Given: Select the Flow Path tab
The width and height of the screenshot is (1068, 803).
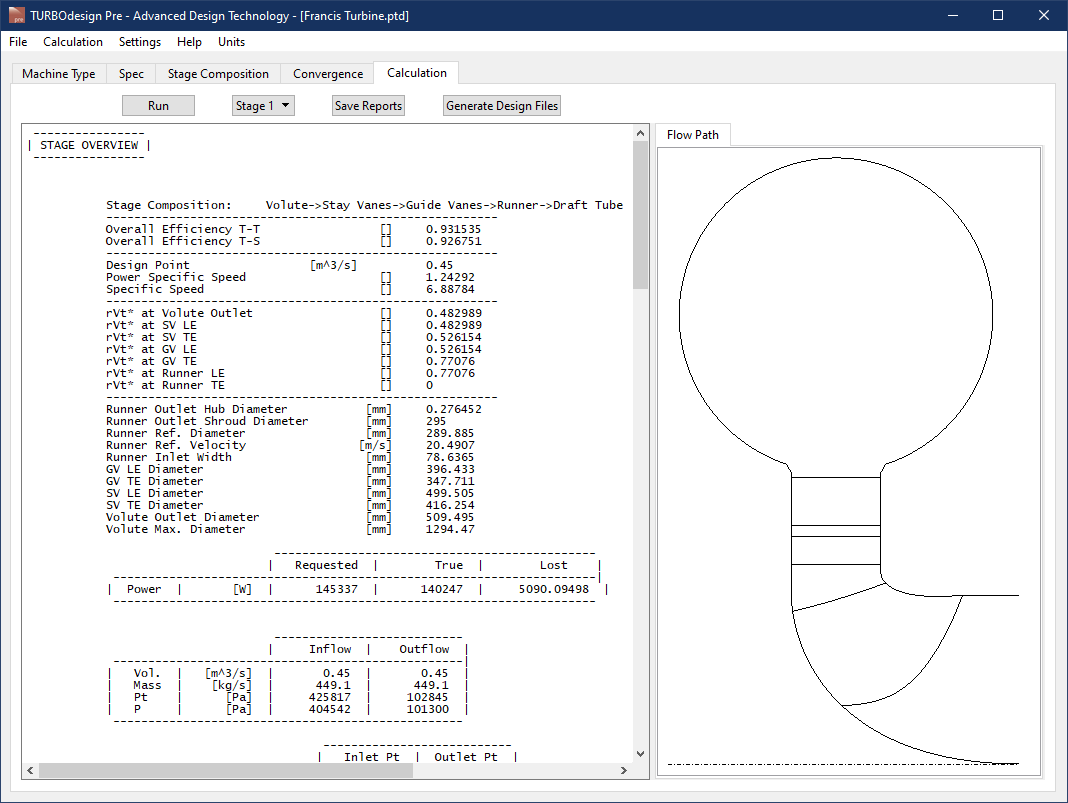Looking at the screenshot, I should click(x=693, y=133).
